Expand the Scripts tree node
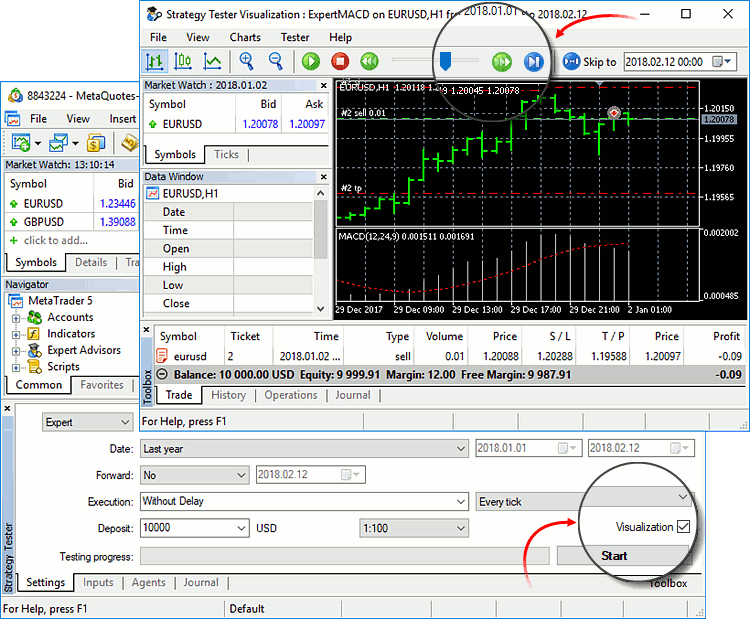This screenshot has height=619, width=750. pyautogui.click(x=16, y=367)
